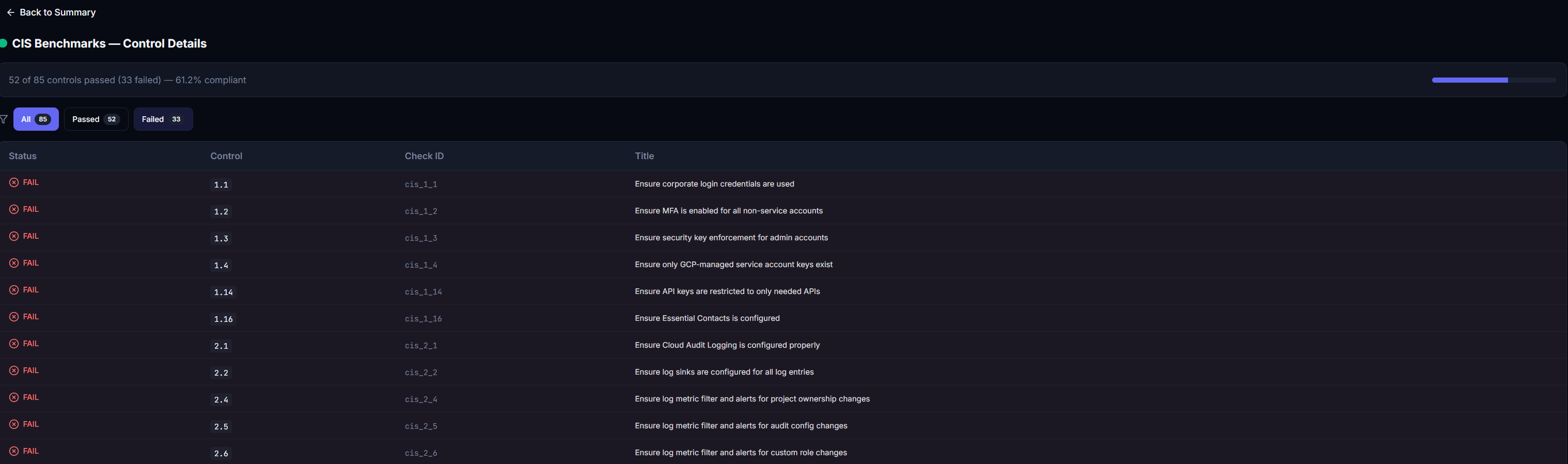This screenshot has width=1568, height=464.
Task: Click check ID cis_2_6
Action: point(421,453)
